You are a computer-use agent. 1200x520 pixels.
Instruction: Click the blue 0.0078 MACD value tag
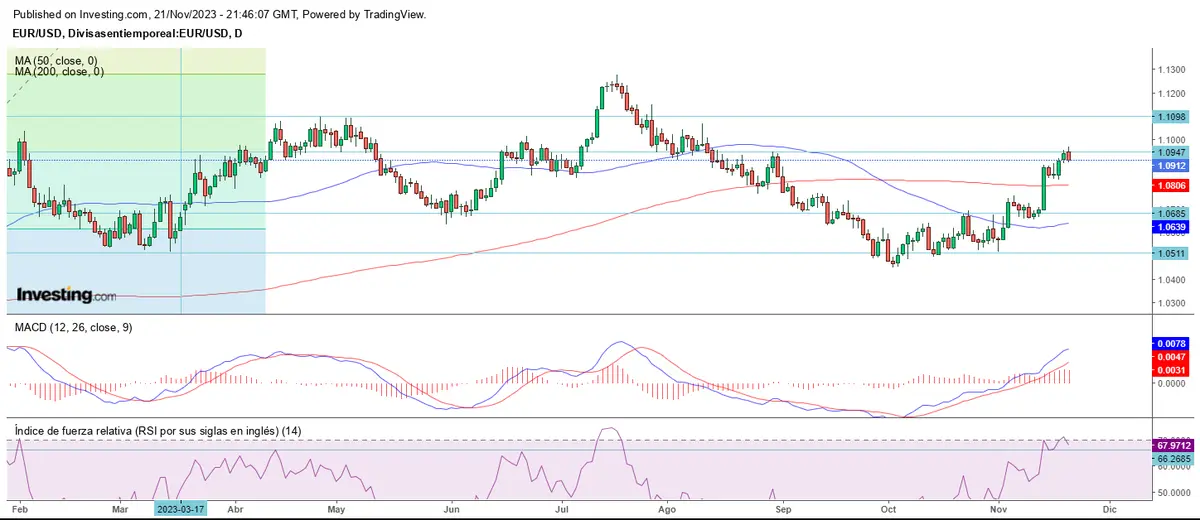pyautogui.click(x=1172, y=342)
